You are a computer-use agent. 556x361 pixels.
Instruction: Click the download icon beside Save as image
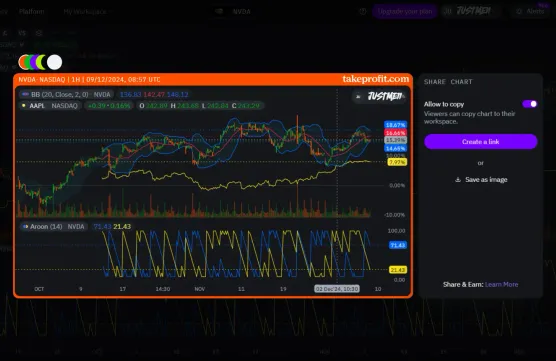[458, 179]
